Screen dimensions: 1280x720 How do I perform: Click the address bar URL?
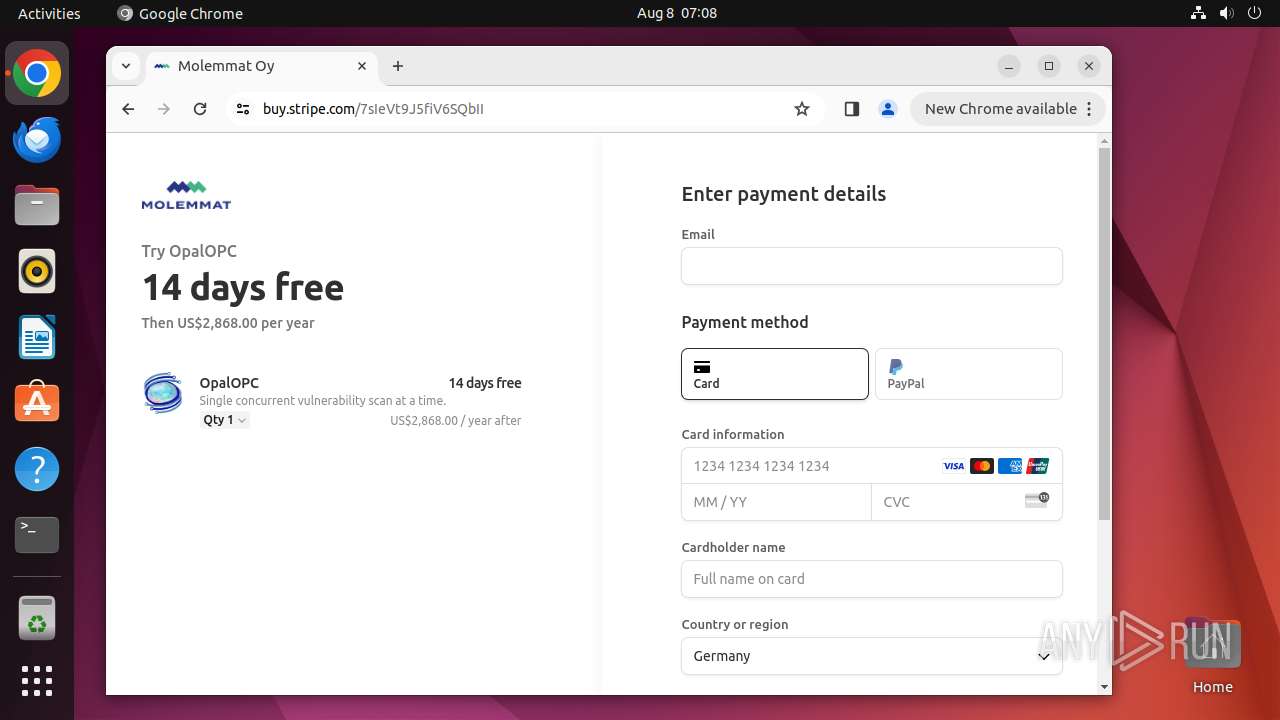373,109
